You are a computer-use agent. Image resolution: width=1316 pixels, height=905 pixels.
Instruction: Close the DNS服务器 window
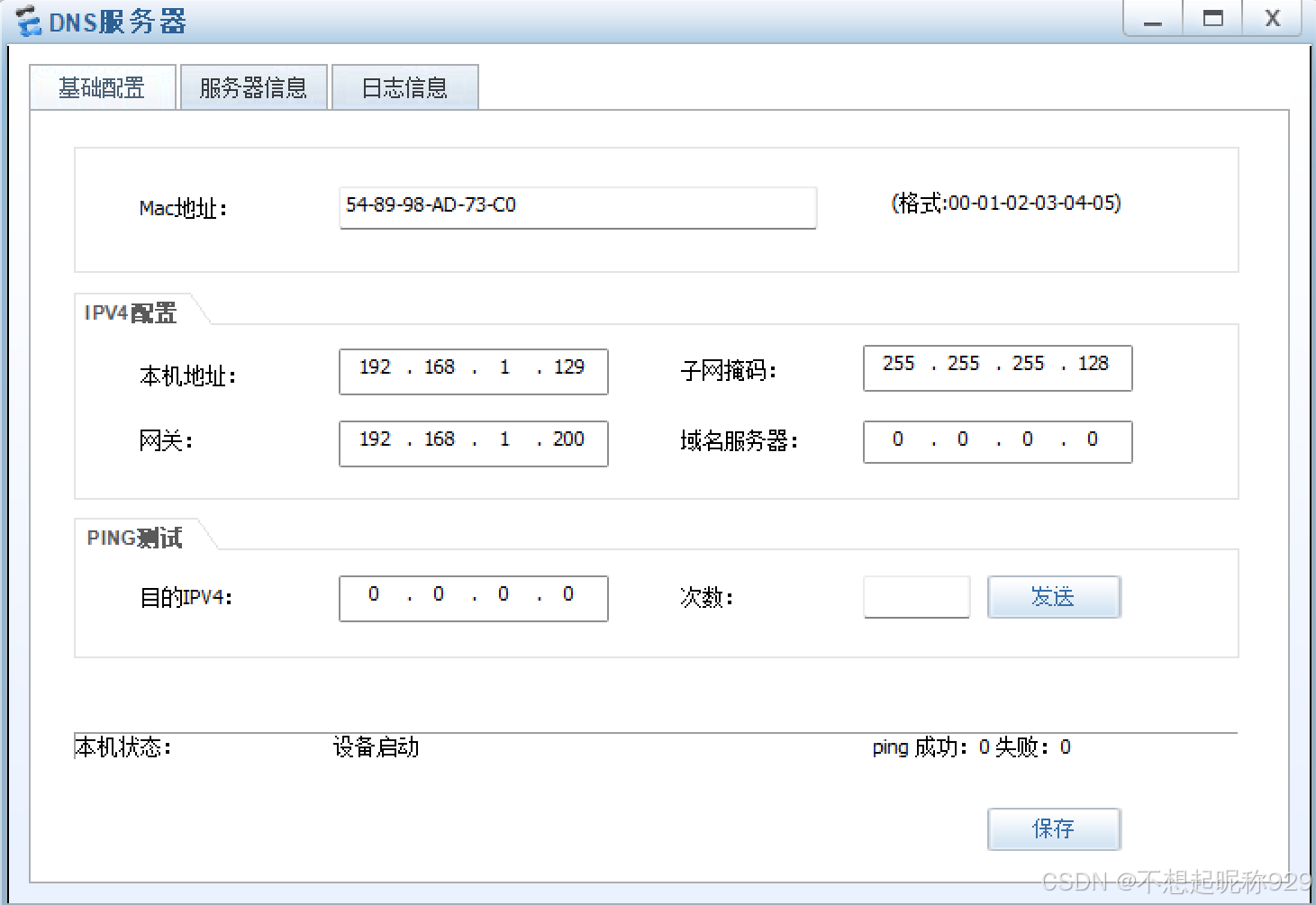pyautogui.click(x=1273, y=18)
